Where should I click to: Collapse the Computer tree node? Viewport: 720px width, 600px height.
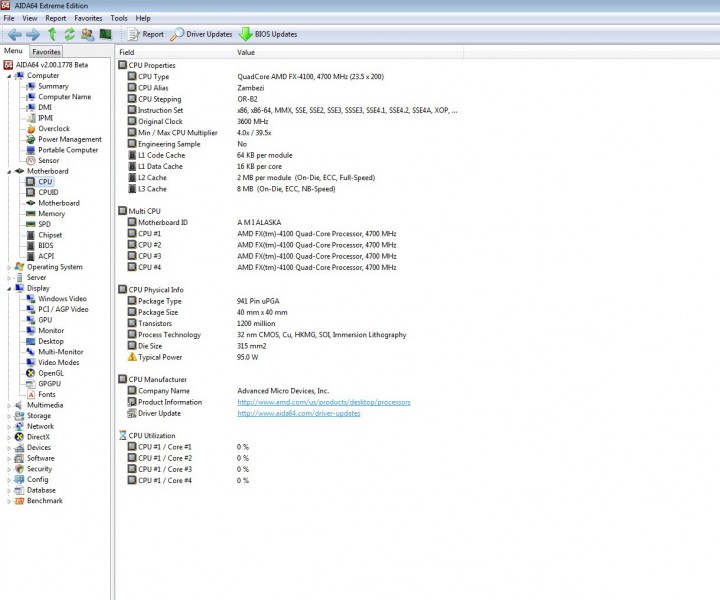9,76
